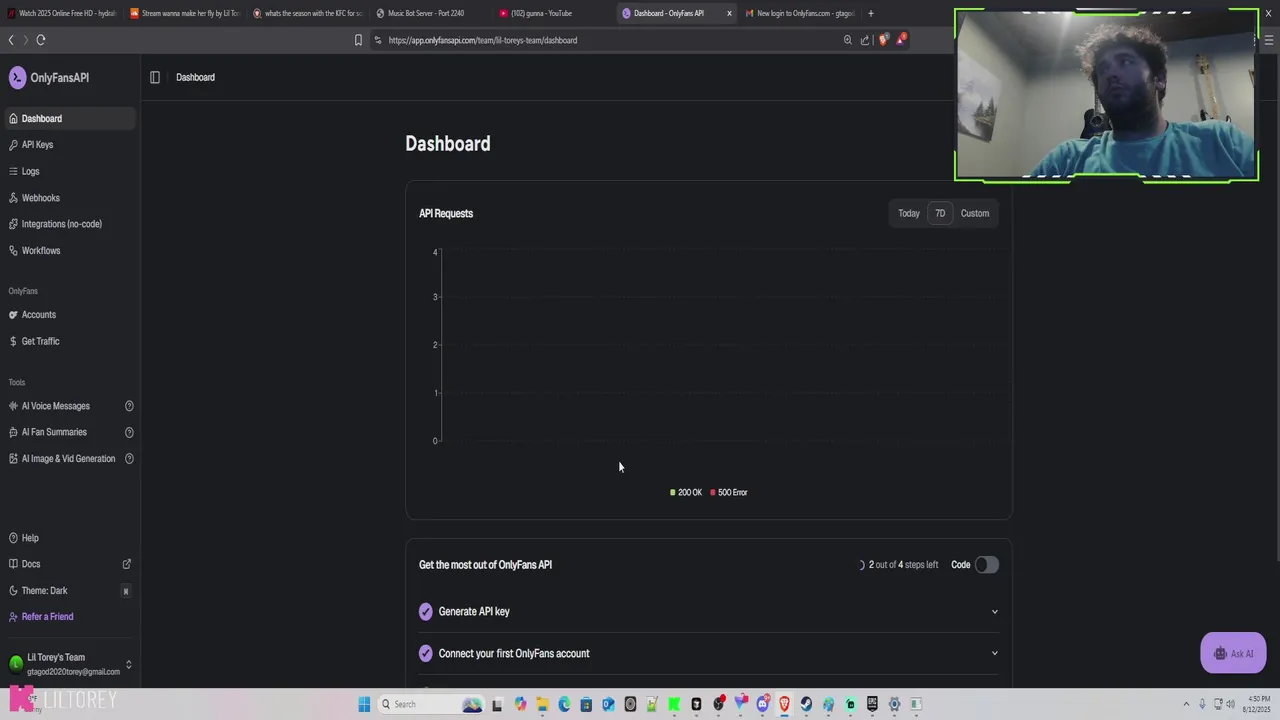Open the Webhooks section
This screenshot has width=1280, height=720.
pos(68,198)
